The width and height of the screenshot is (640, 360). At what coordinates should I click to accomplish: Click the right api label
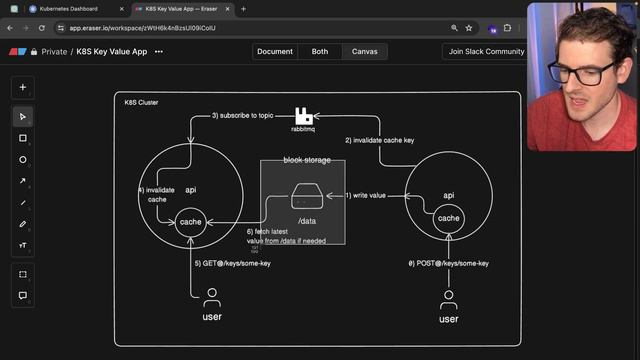click(x=449, y=196)
